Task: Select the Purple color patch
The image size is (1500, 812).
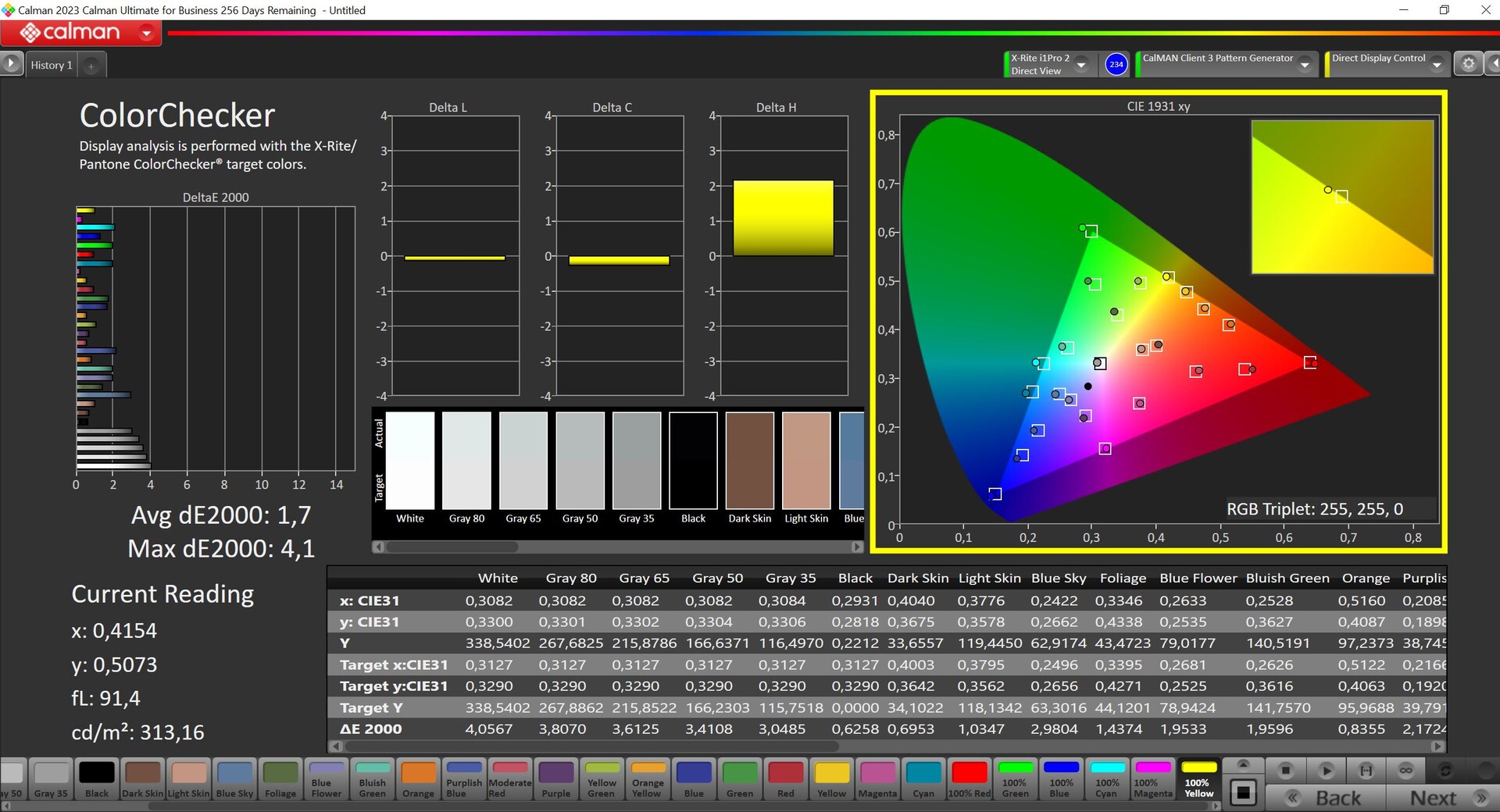Action: click(x=556, y=779)
